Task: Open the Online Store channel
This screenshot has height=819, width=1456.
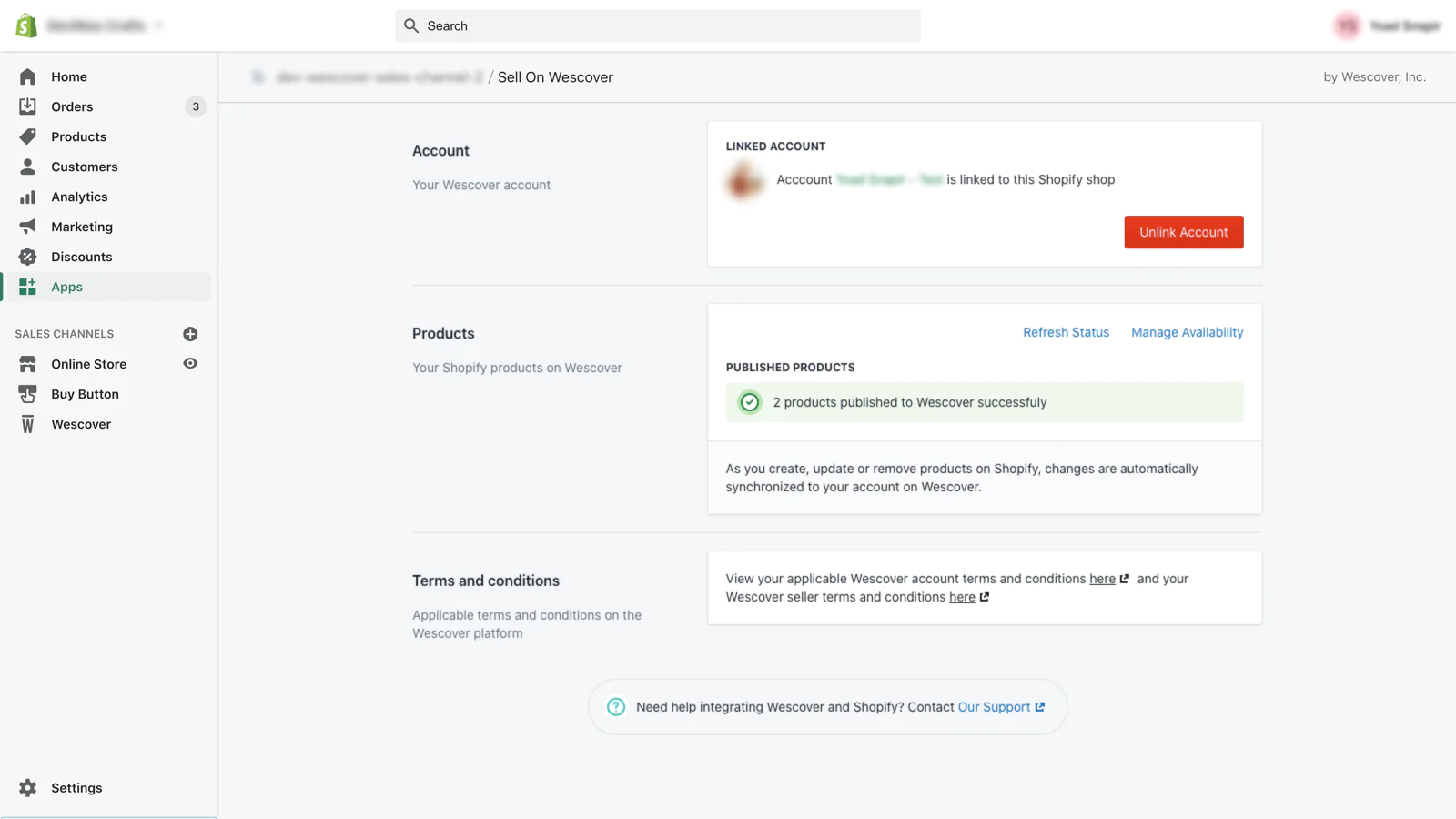Action: (89, 364)
